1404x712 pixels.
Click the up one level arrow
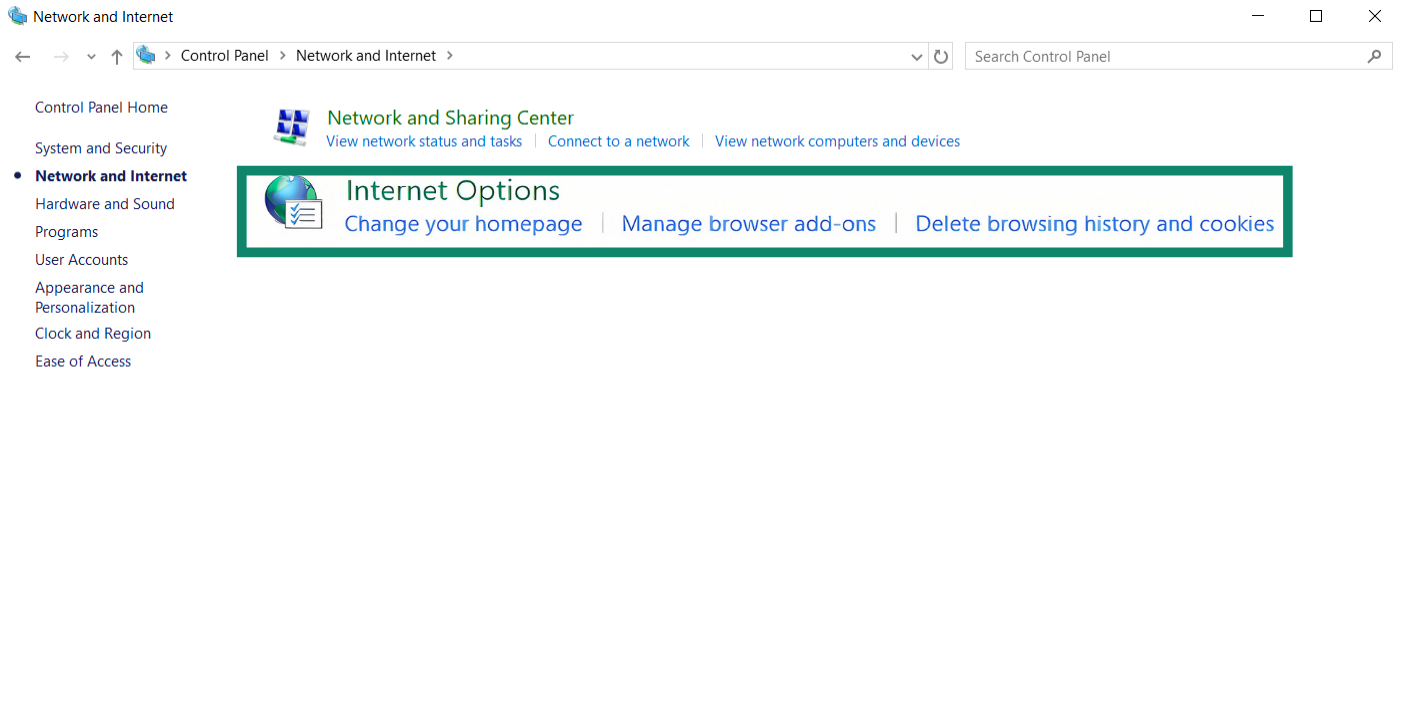(x=116, y=56)
